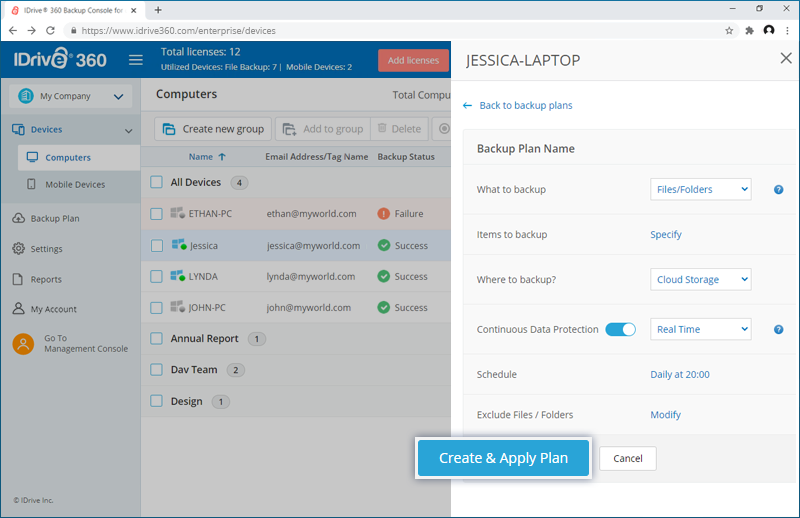800x518 pixels.
Task: Click the Windows icon next to ETHAN-PC
Action: (x=178, y=213)
